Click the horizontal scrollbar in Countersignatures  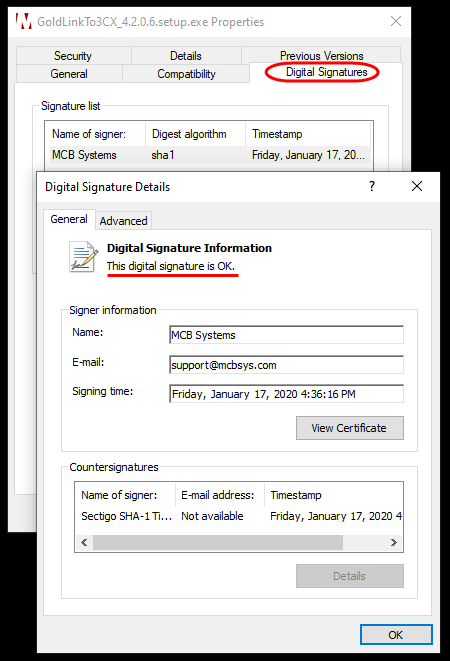click(218, 543)
